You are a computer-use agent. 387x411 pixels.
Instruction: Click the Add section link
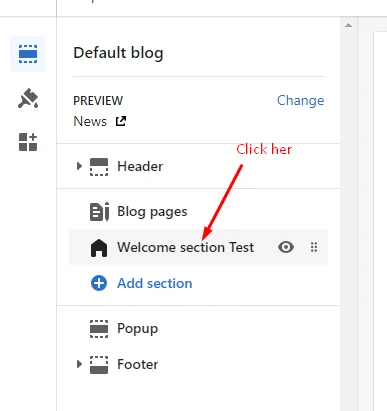click(x=155, y=283)
